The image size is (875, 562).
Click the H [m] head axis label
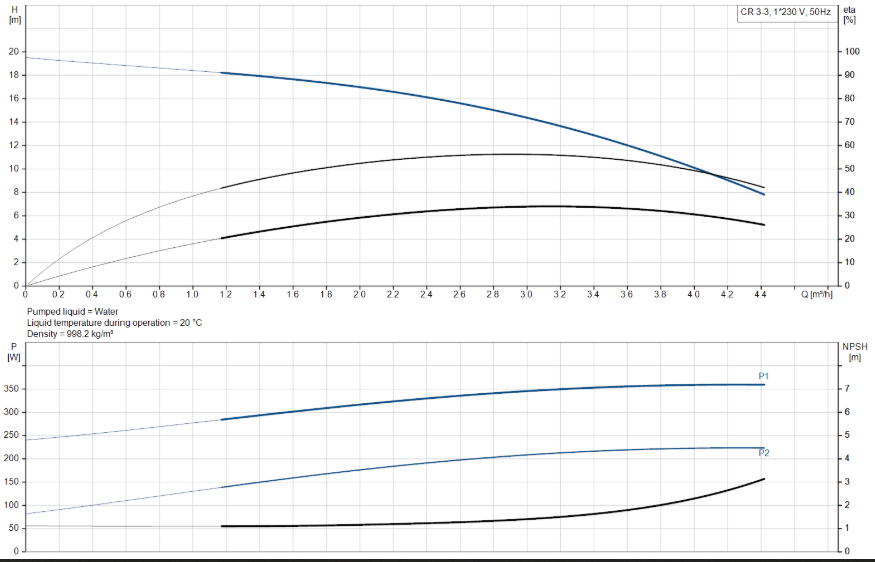(x=14, y=14)
